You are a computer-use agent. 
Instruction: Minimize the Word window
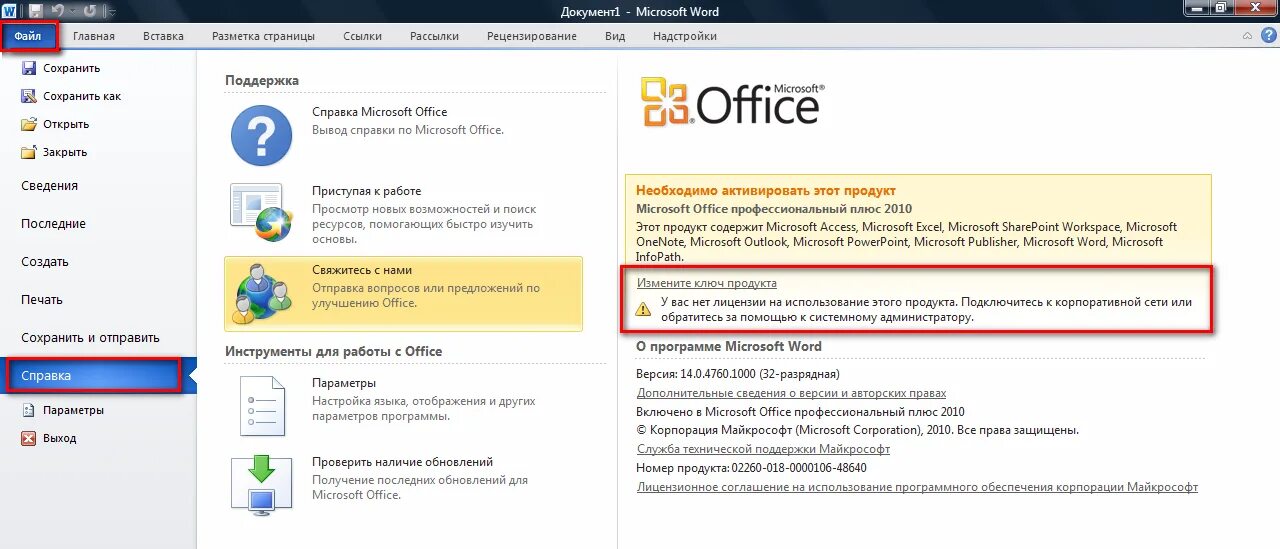point(1197,8)
